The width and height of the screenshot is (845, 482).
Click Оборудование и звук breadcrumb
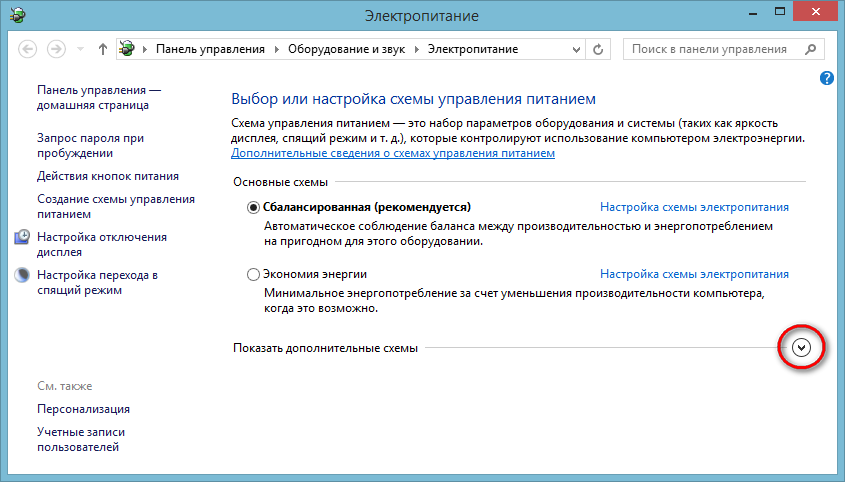(347, 49)
